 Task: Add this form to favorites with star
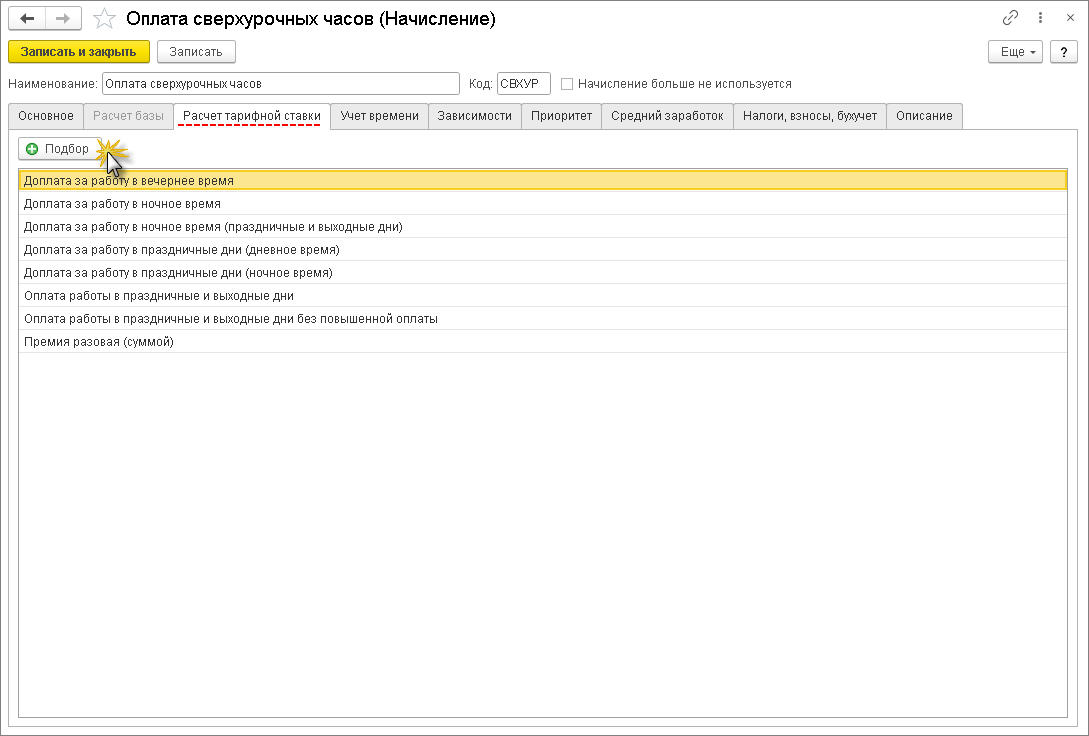tap(104, 19)
